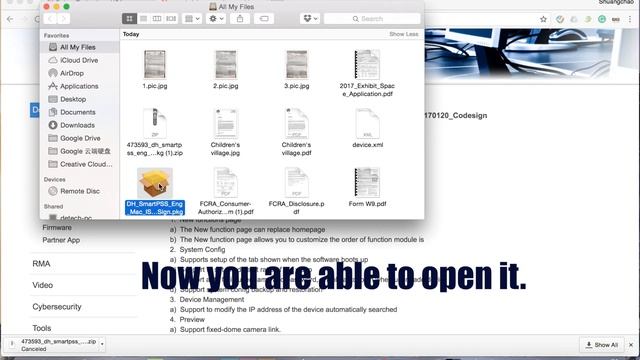This screenshot has height=360, width=640.
Task: Select Remote Disc under Devices
Action: (80, 191)
